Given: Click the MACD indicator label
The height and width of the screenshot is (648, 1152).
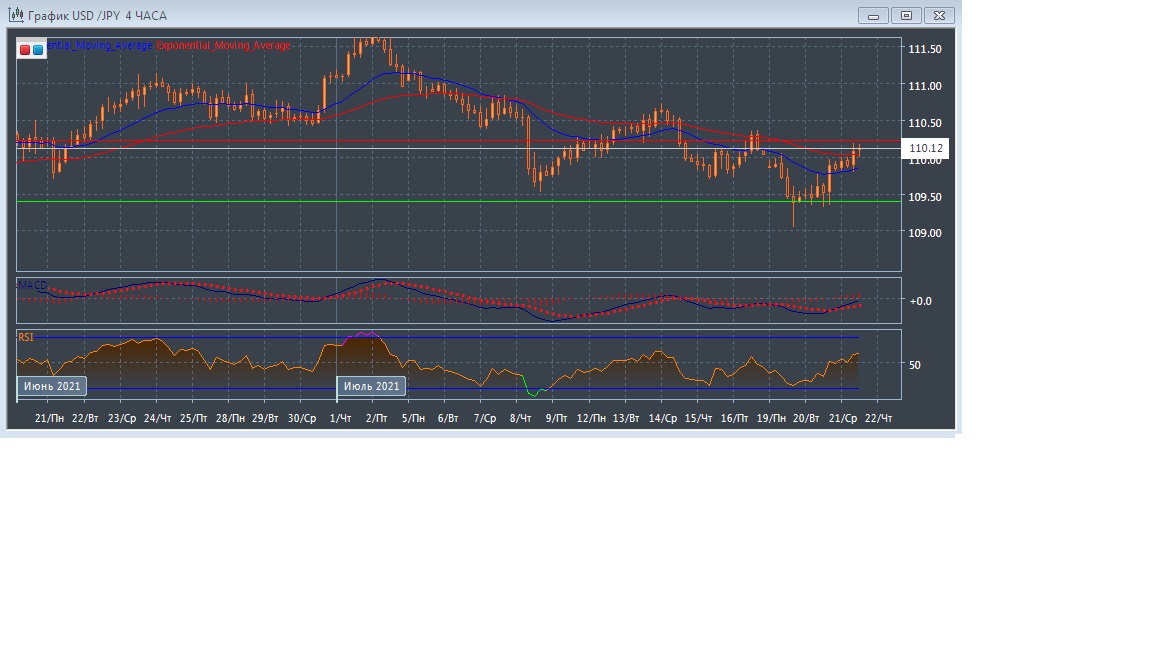Looking at the screenshot, I should 33,286.
